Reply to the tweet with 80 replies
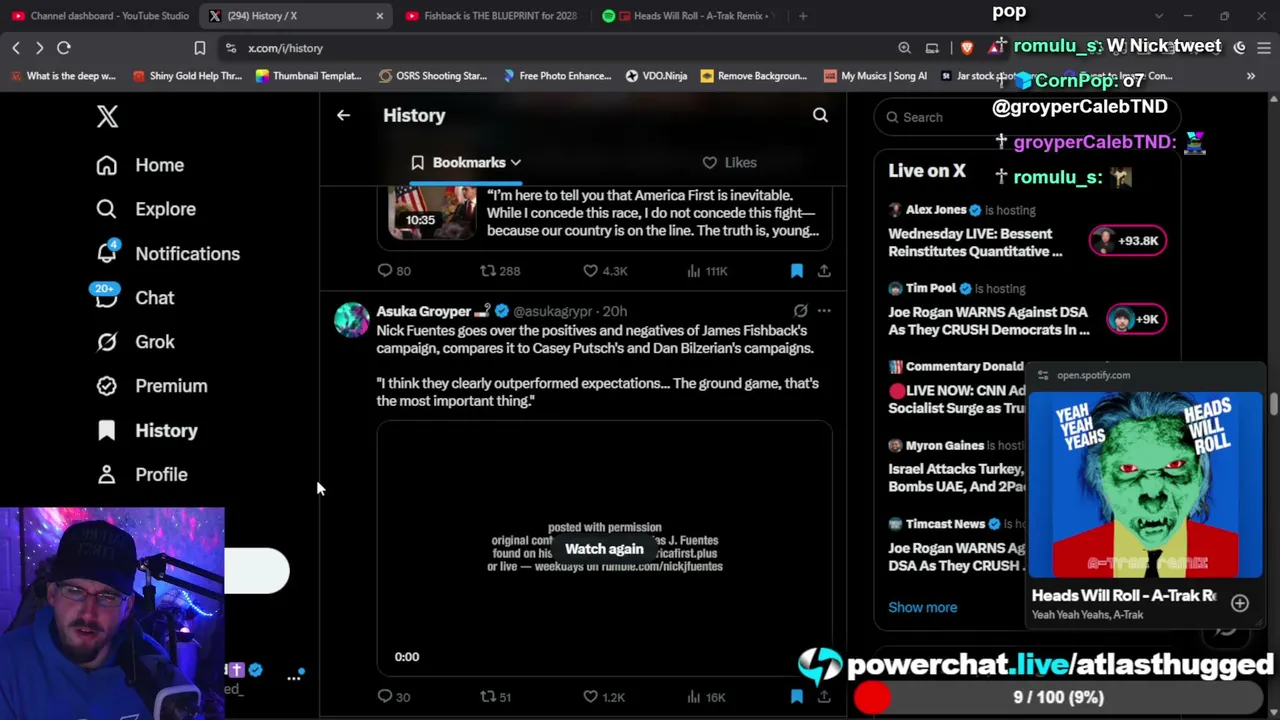 [394, 270]
